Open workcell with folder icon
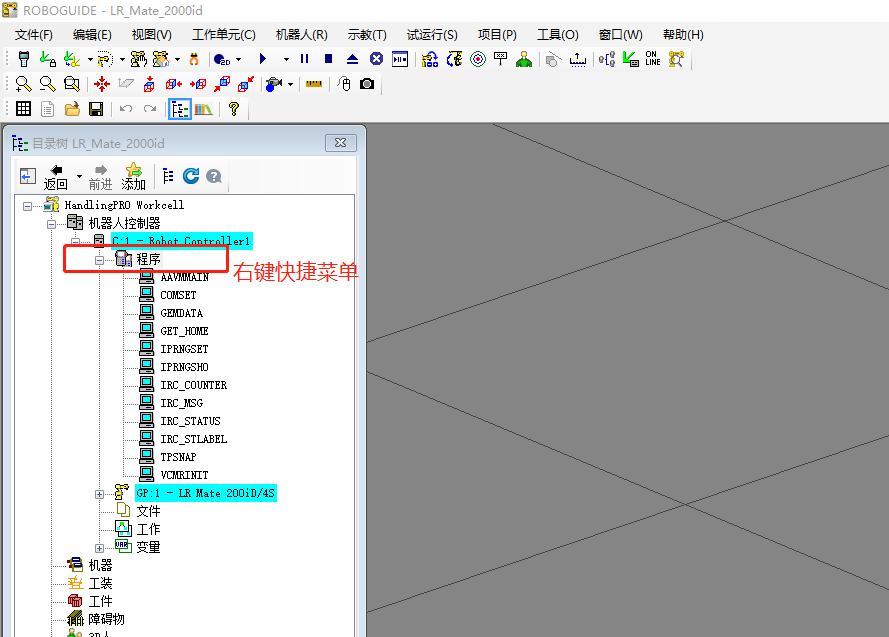Screen dimensions: 889x637 click(x=72, y=109)
